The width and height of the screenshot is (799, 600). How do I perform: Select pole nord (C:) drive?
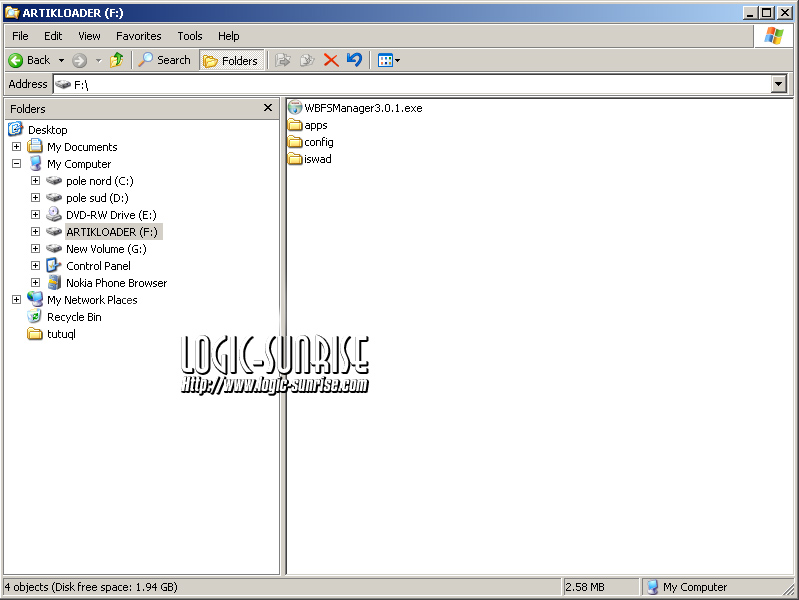[100, 181]
